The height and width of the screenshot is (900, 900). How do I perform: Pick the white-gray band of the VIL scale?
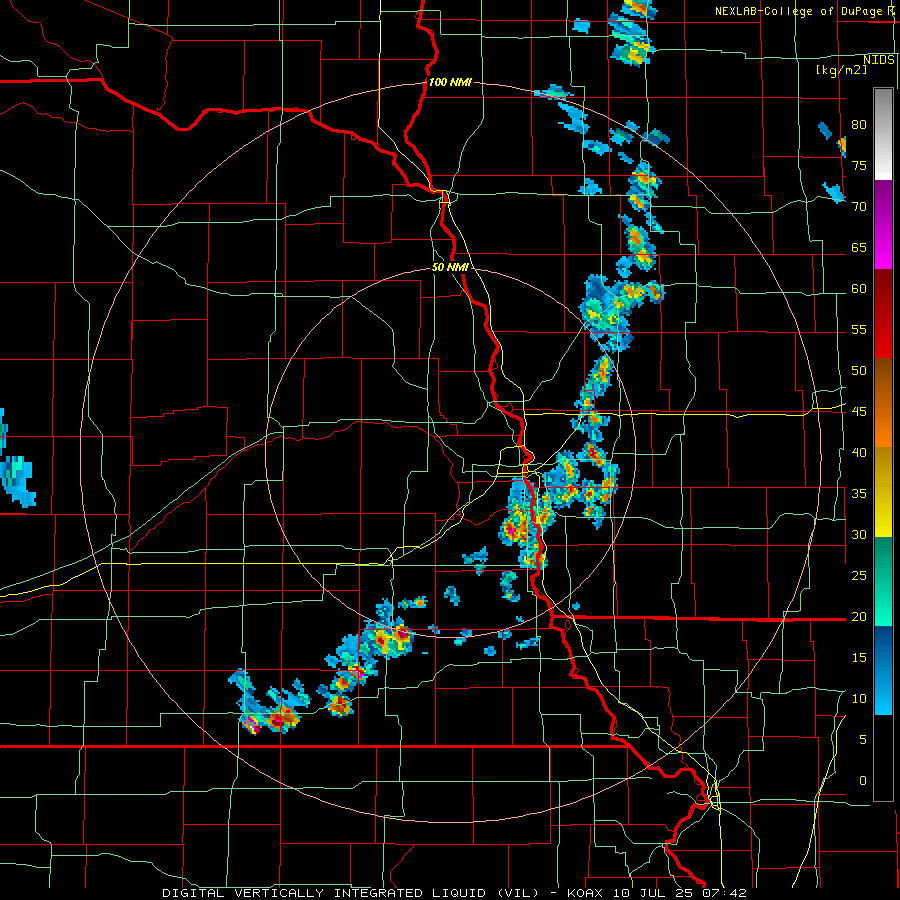(883, 134)
